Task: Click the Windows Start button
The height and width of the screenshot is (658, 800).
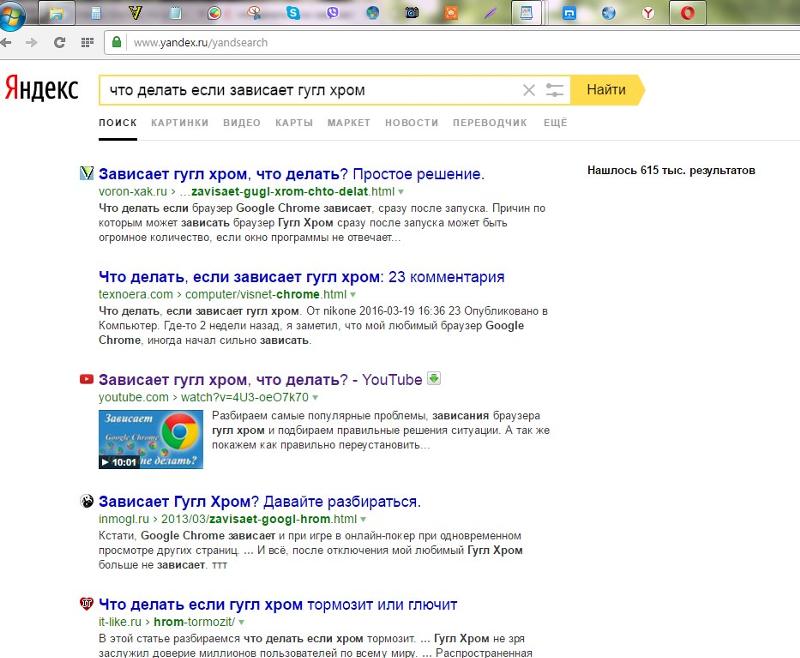Action: [x=14, y=12]
